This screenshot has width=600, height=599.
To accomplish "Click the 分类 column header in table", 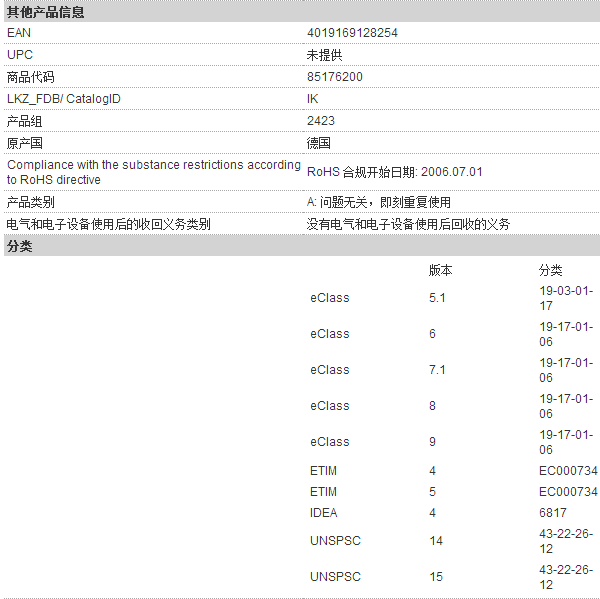I will pyautogui.click(x=550, y=271).
